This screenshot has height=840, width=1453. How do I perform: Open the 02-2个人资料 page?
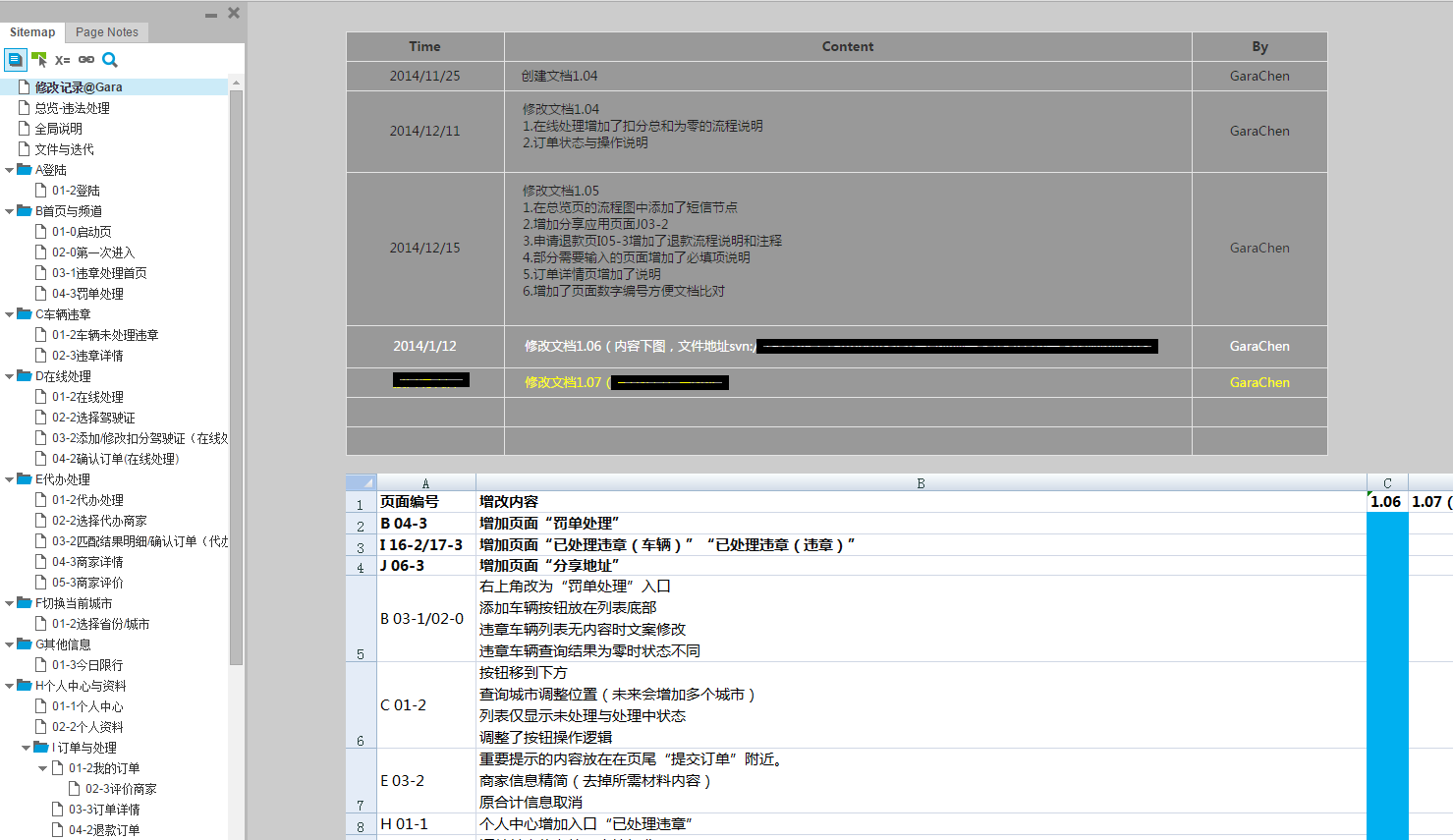(87, 727)
